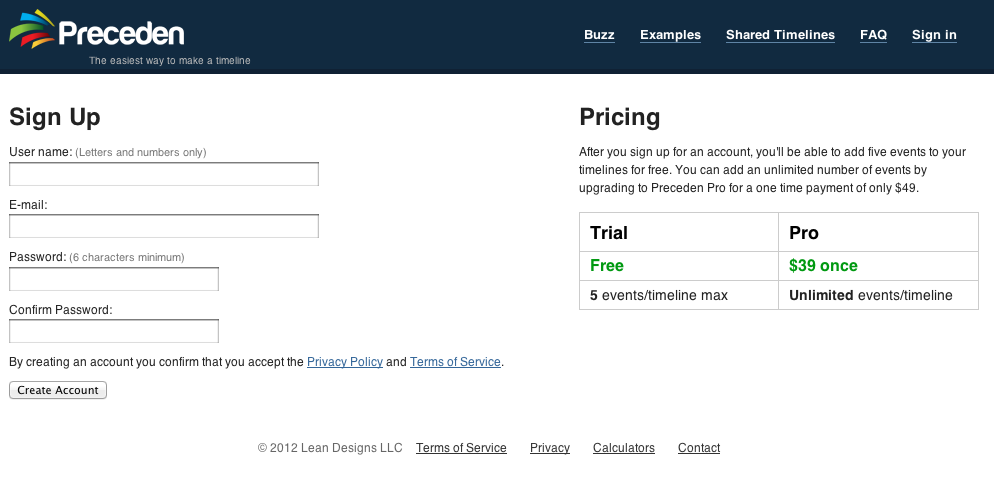Click the Sign in link
Viewport: 994px width, 491px height.
[x=934, y=35]
